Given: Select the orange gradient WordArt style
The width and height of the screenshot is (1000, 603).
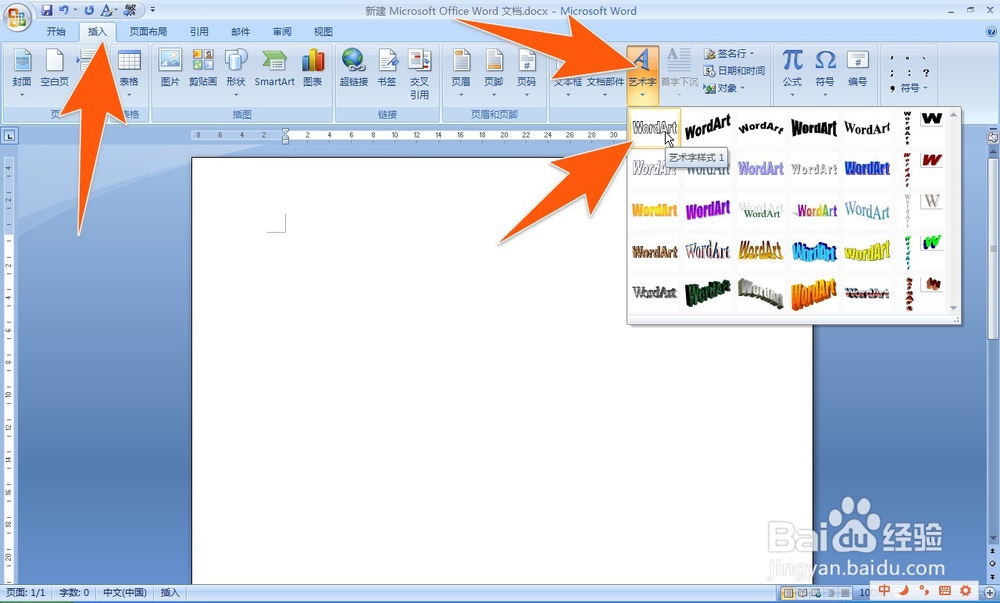Looking at the screenshot, I should (x=654, y=210).
